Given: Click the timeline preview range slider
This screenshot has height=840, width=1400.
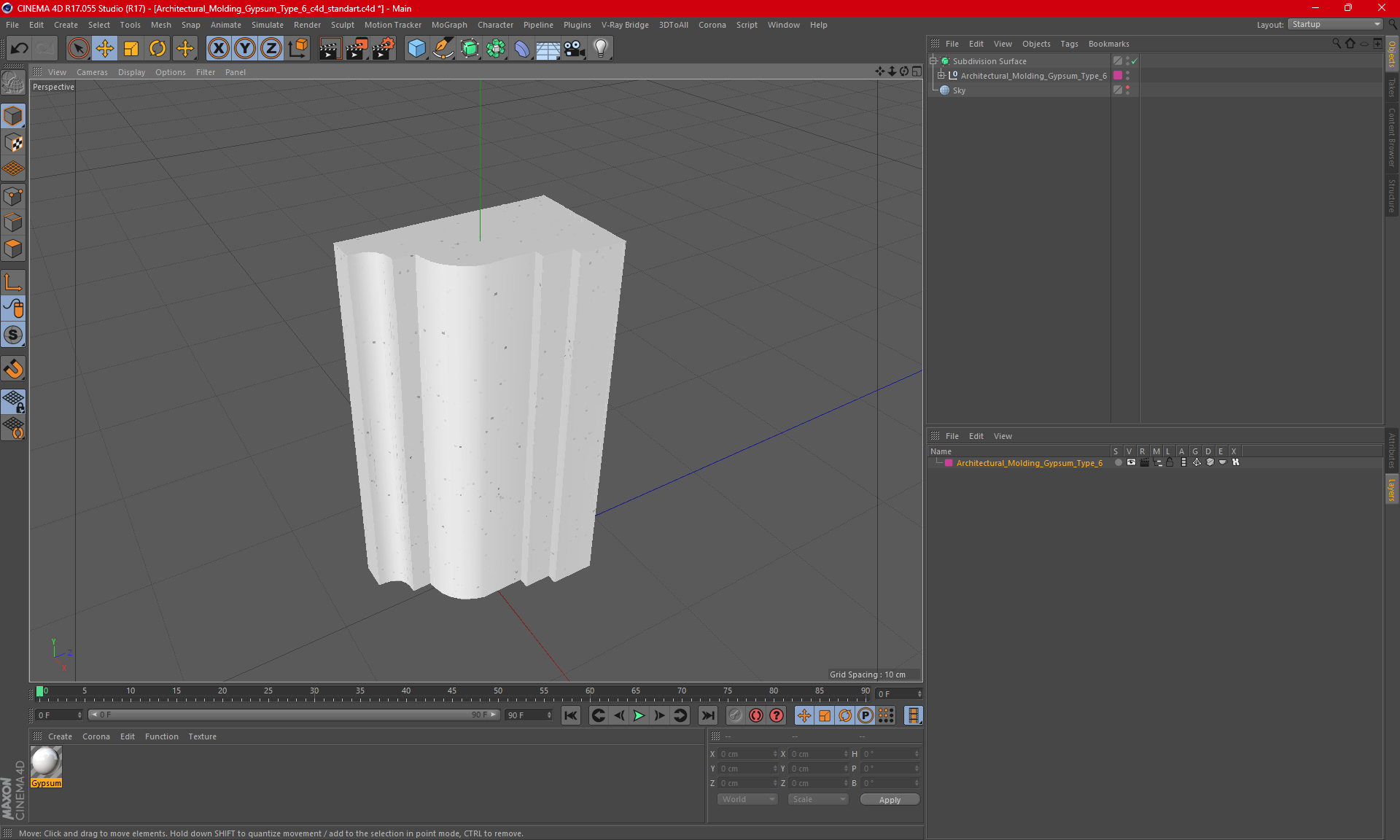Looking at the screenshot, I should coord(293,715).
